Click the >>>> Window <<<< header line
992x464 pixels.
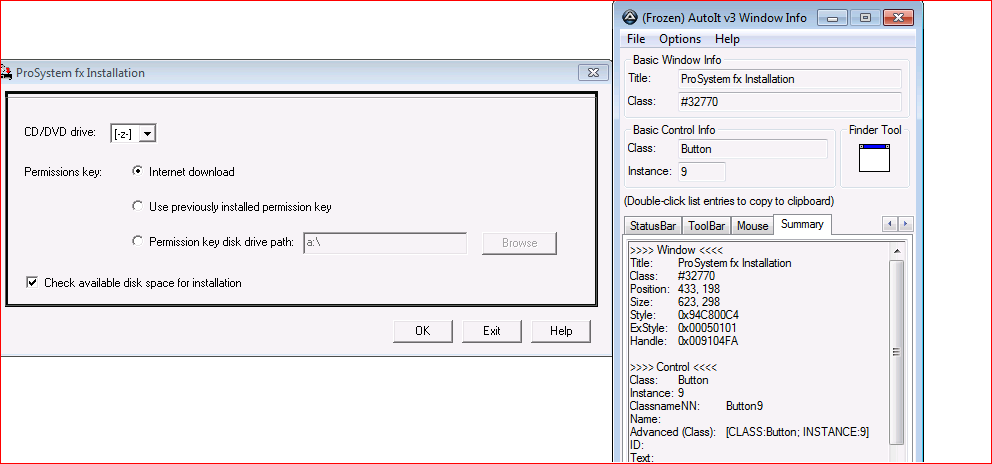coord(676,249)
